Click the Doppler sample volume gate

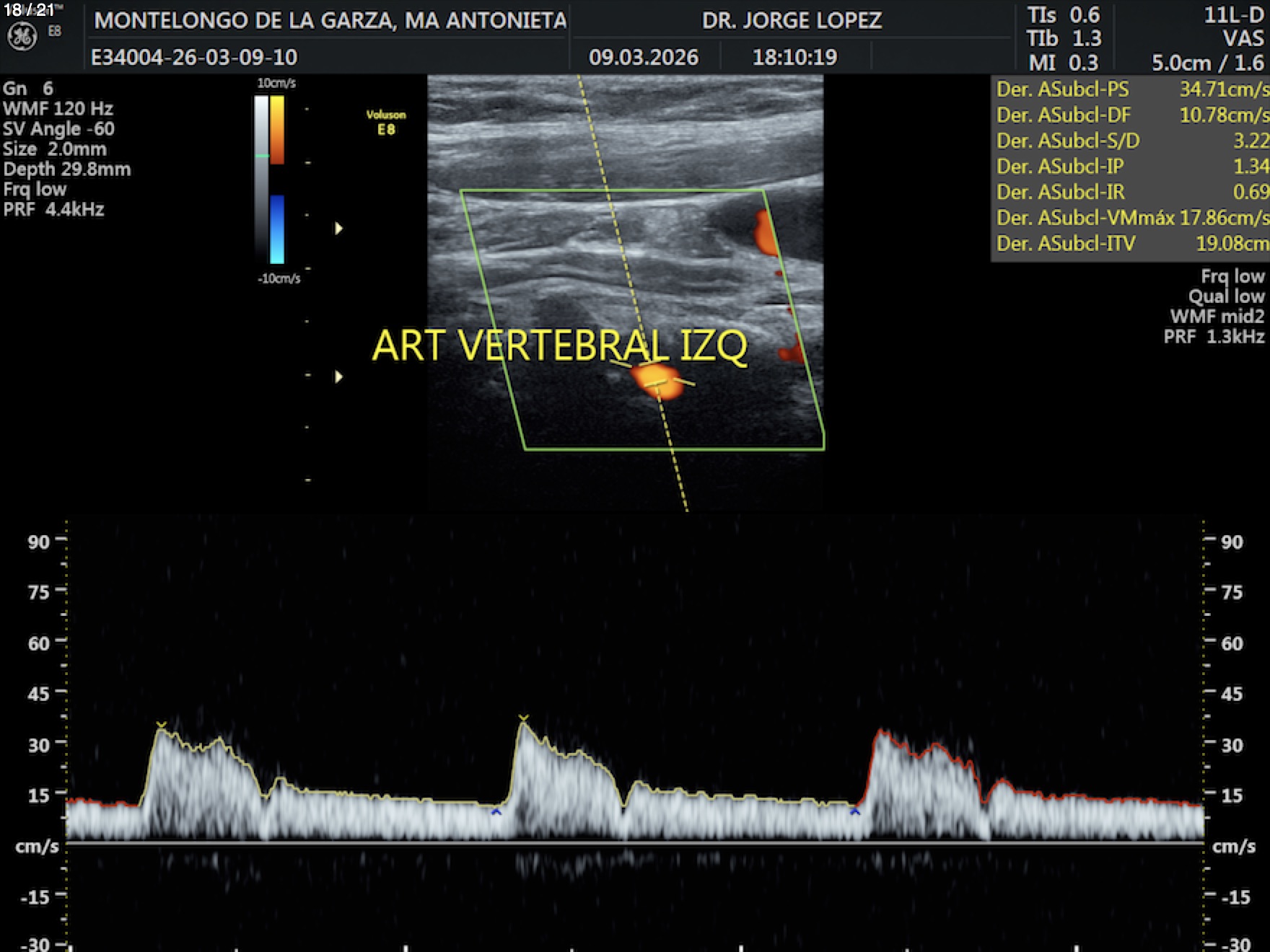655,382
